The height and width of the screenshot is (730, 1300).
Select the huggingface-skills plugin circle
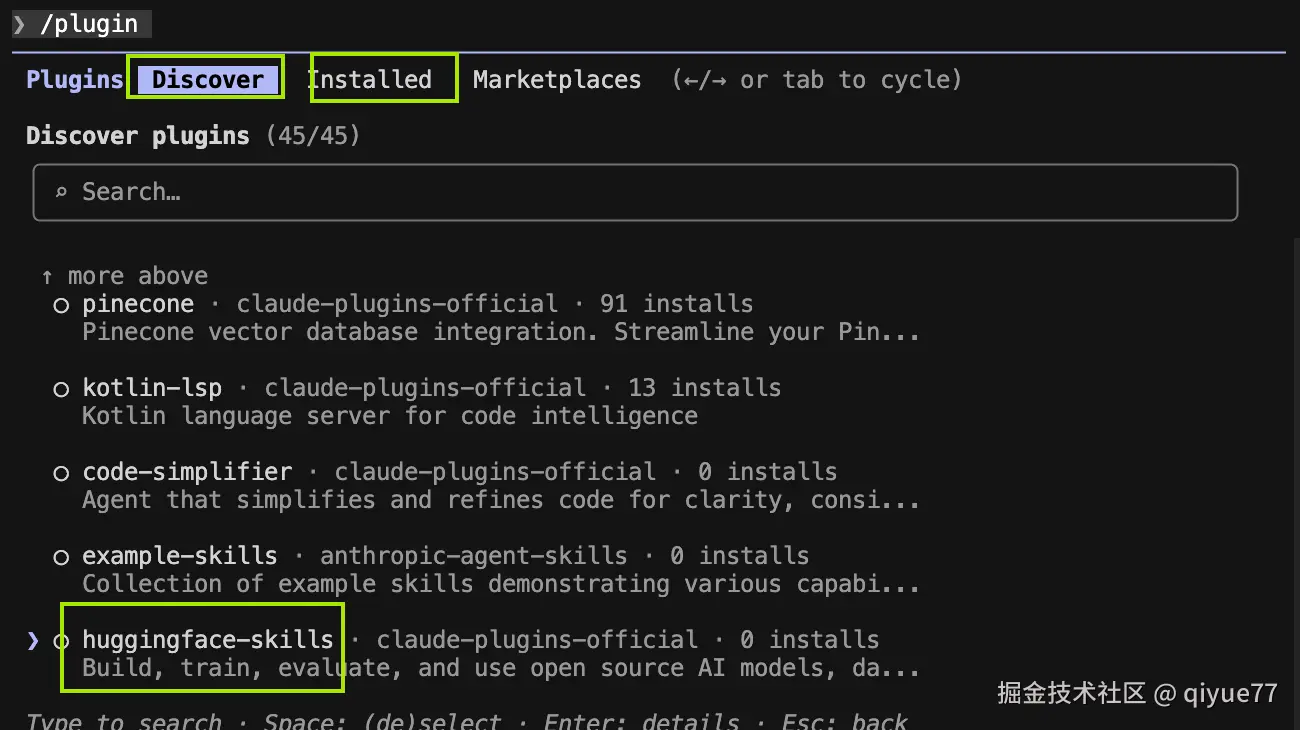coord(61,641)
